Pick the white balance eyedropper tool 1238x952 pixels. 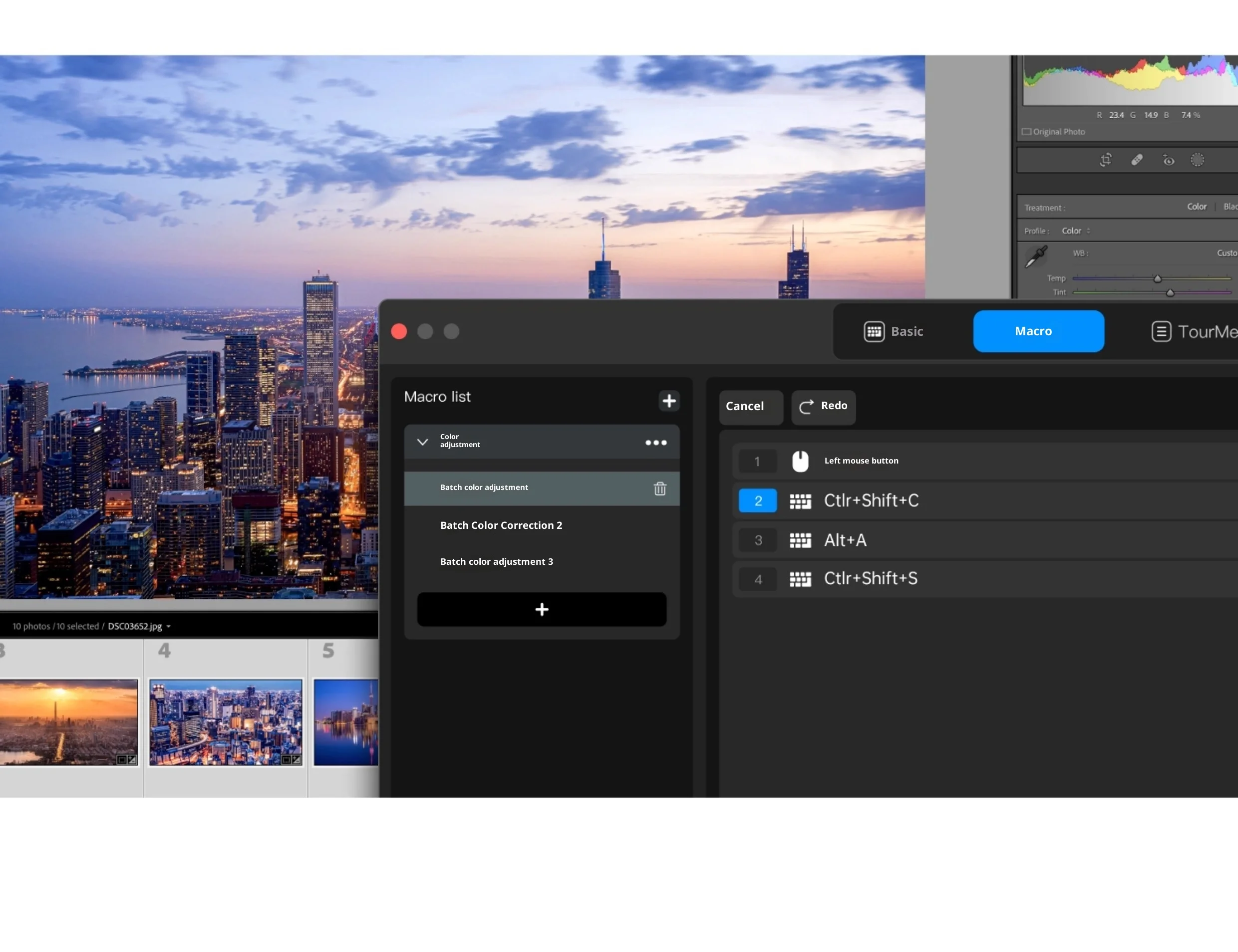tap(1037, 256)
